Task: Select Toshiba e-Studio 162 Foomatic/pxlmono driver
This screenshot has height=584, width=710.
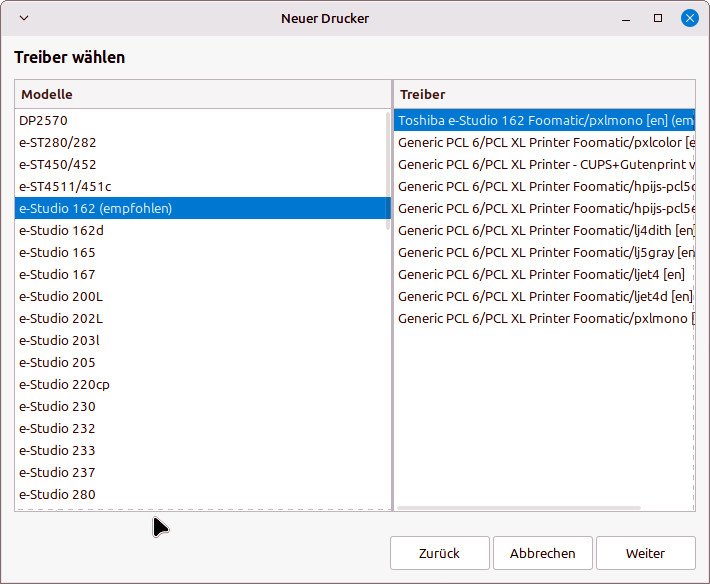Action: tap(544, 120)
